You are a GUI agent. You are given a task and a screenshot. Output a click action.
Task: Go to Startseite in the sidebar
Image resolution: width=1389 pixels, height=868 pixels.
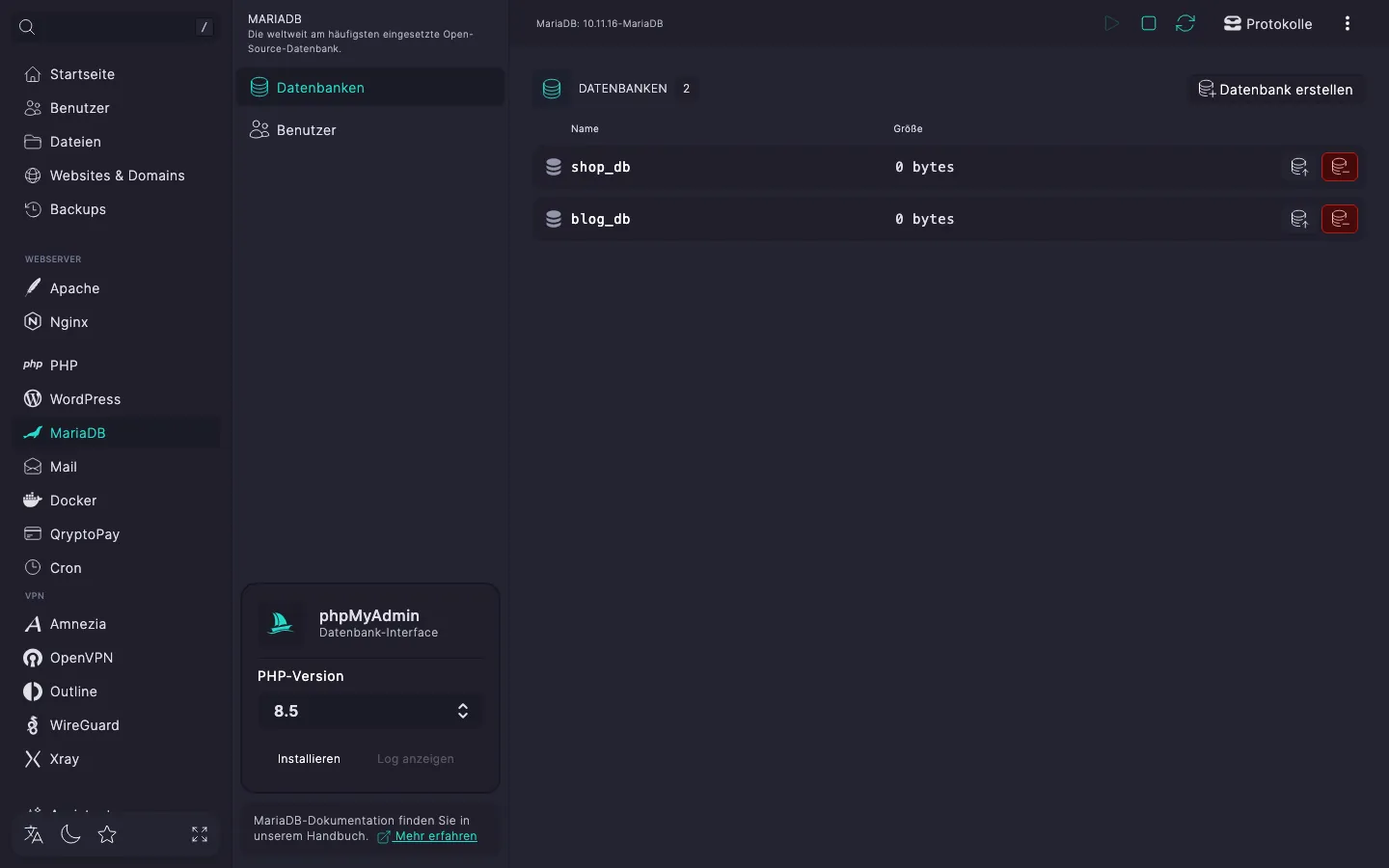click(116, 74)
